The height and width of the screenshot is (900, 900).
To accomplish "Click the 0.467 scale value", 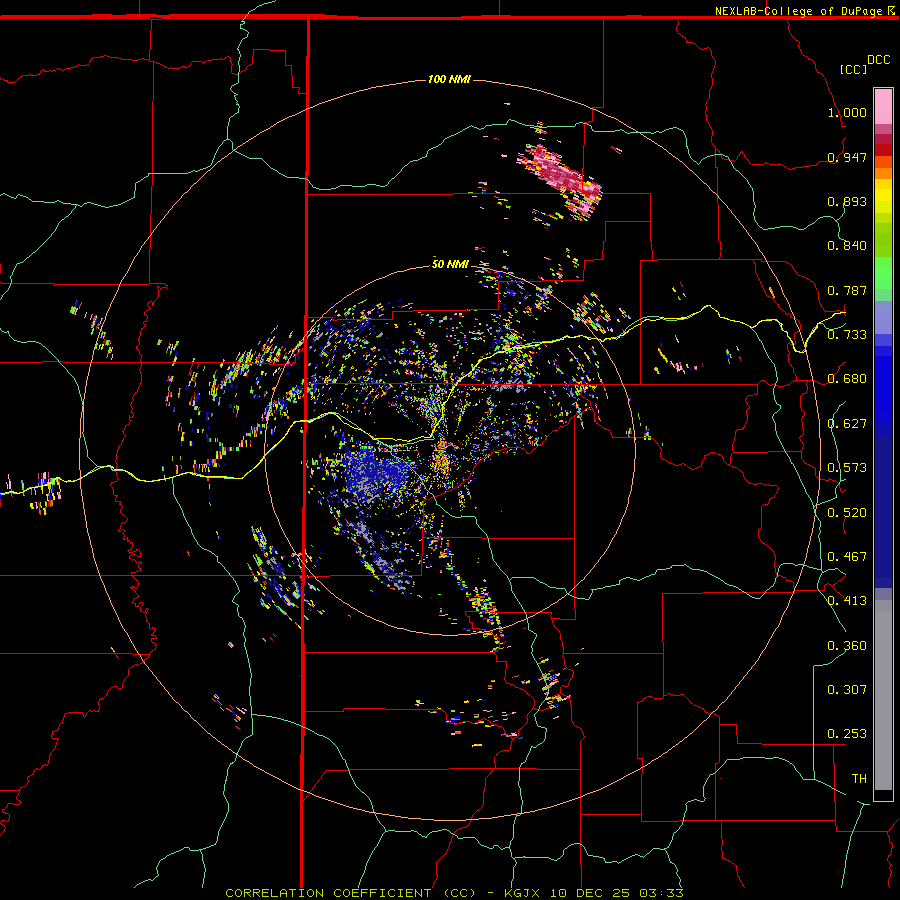I will [x=847, y=556].
